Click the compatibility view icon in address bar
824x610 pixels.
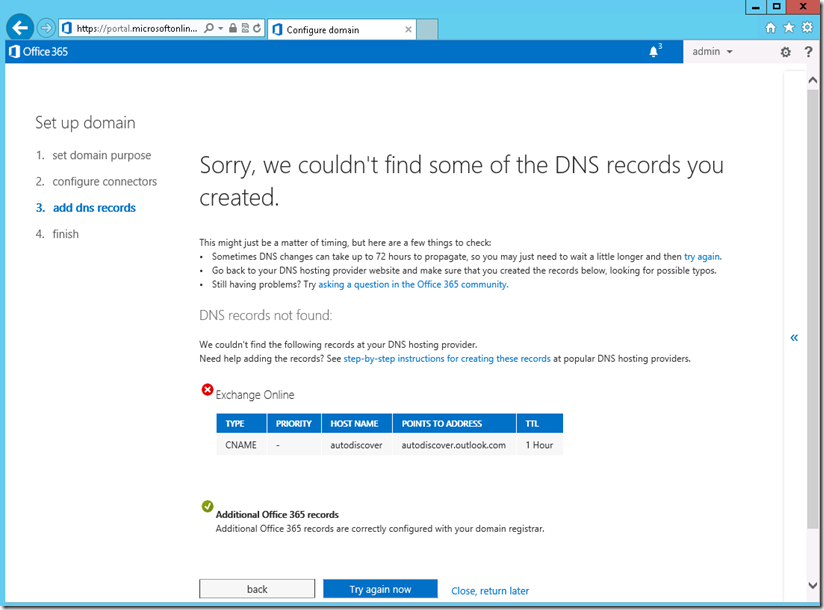coord(245,28)
